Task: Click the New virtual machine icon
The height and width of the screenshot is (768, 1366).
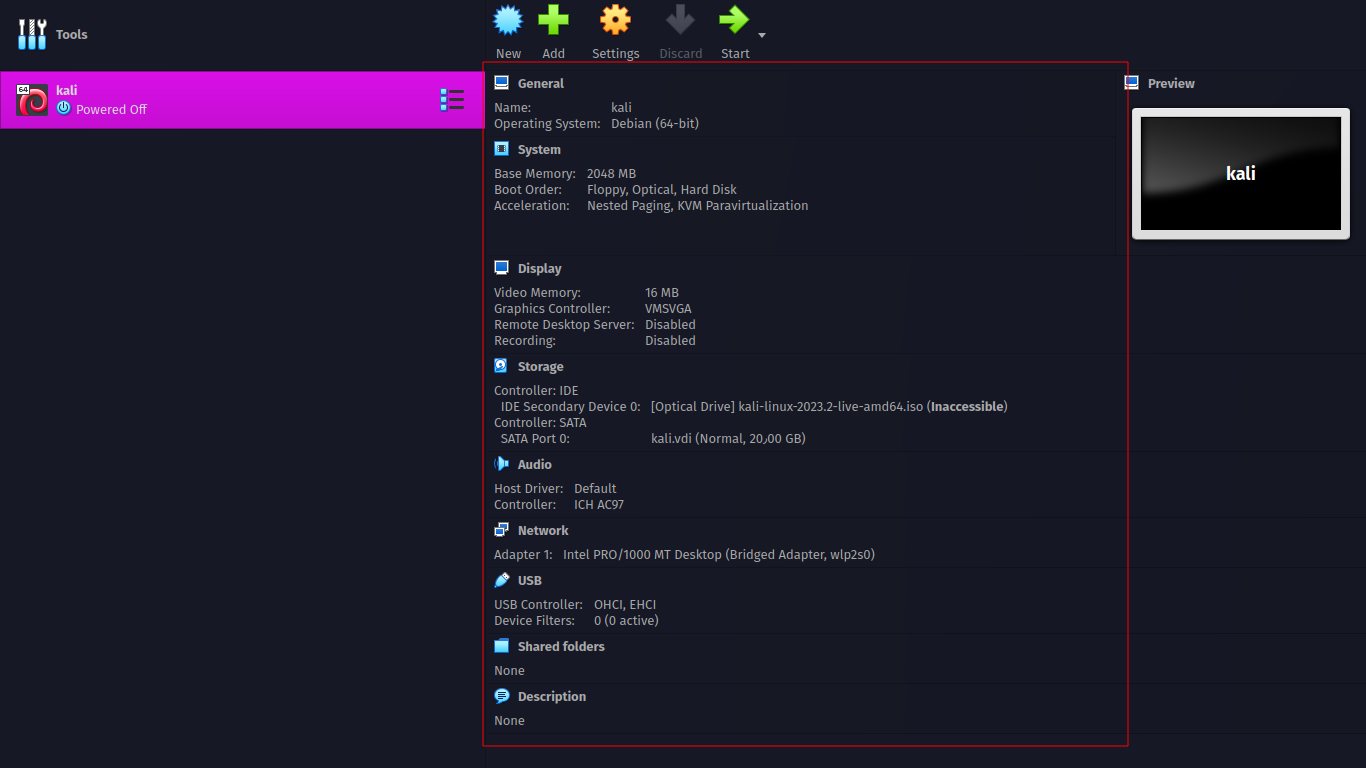Action: [x=508, y=20]
